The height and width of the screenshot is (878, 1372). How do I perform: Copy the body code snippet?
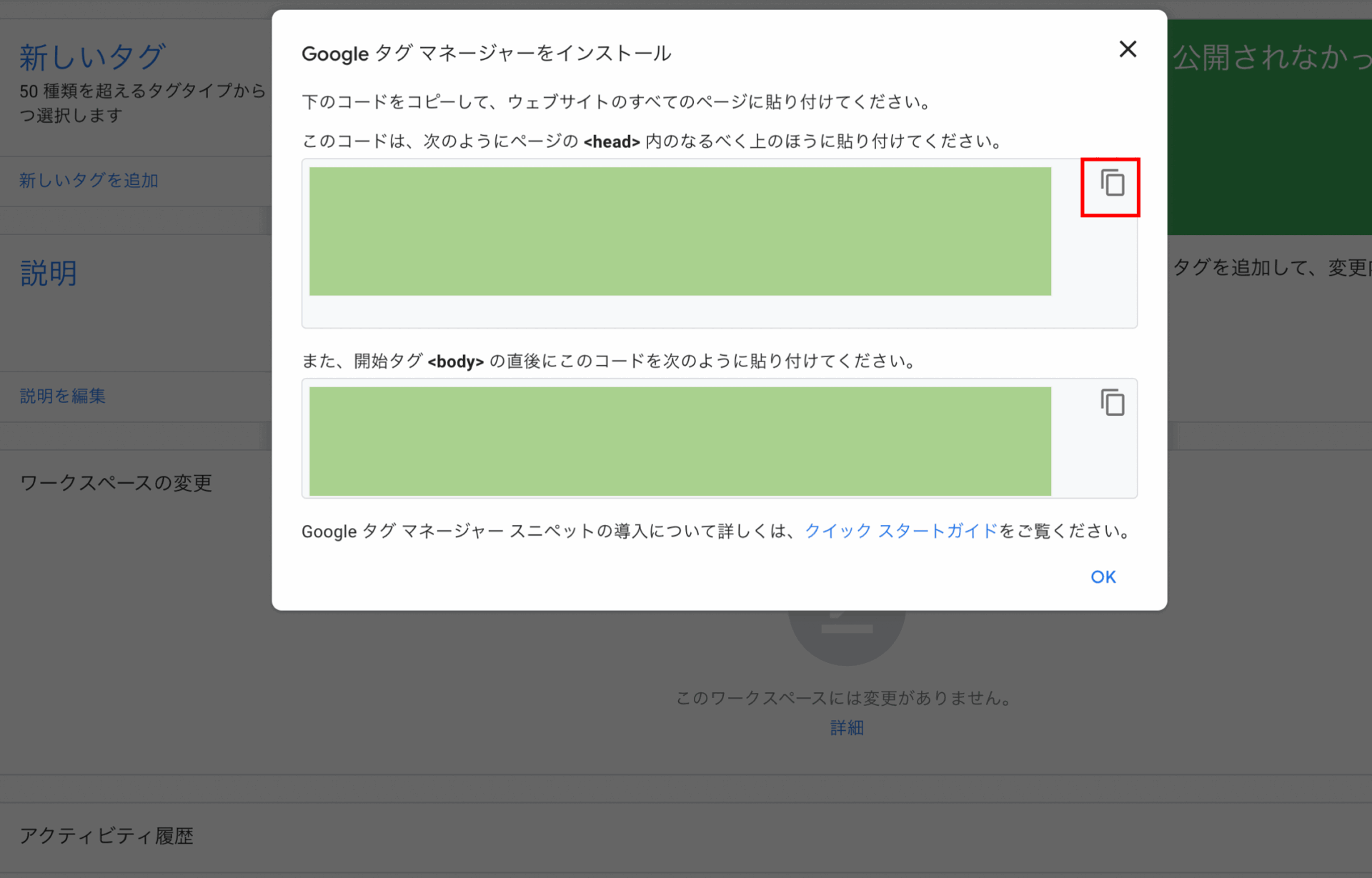(1112, 403)
